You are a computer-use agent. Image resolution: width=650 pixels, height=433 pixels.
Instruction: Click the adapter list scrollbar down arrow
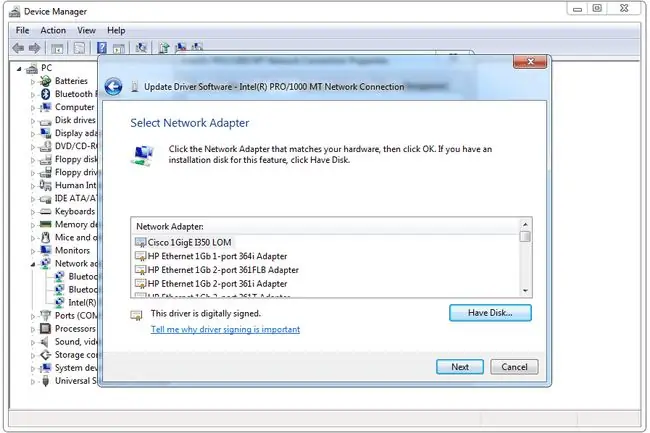pyautogui.click(x=525, y=291)
